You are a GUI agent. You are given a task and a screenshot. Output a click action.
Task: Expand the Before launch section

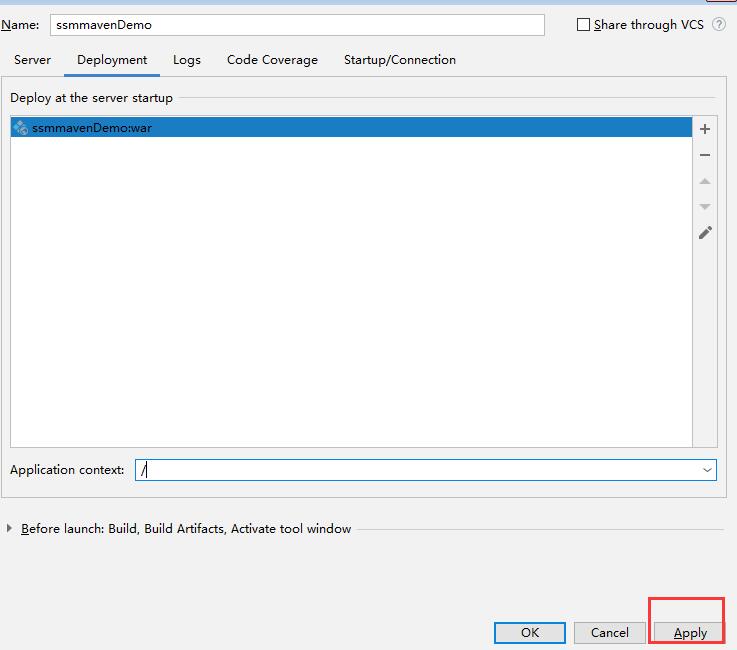pyautogui.click(x=10, y=529)
